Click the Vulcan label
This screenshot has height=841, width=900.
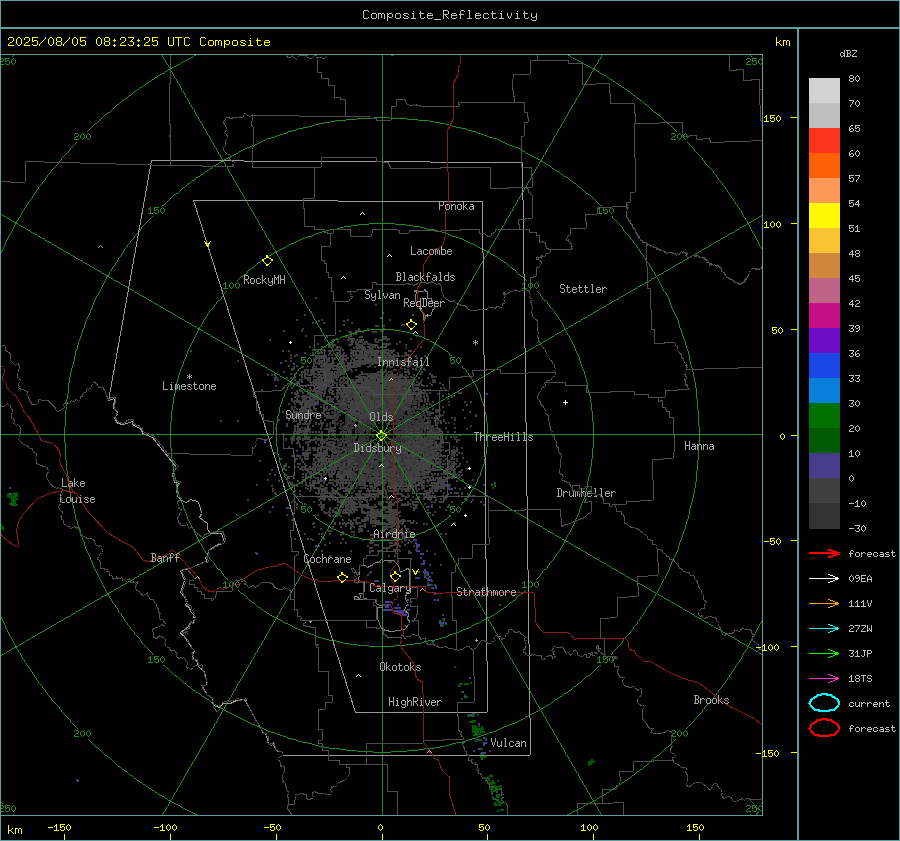[x=509, y=743]
